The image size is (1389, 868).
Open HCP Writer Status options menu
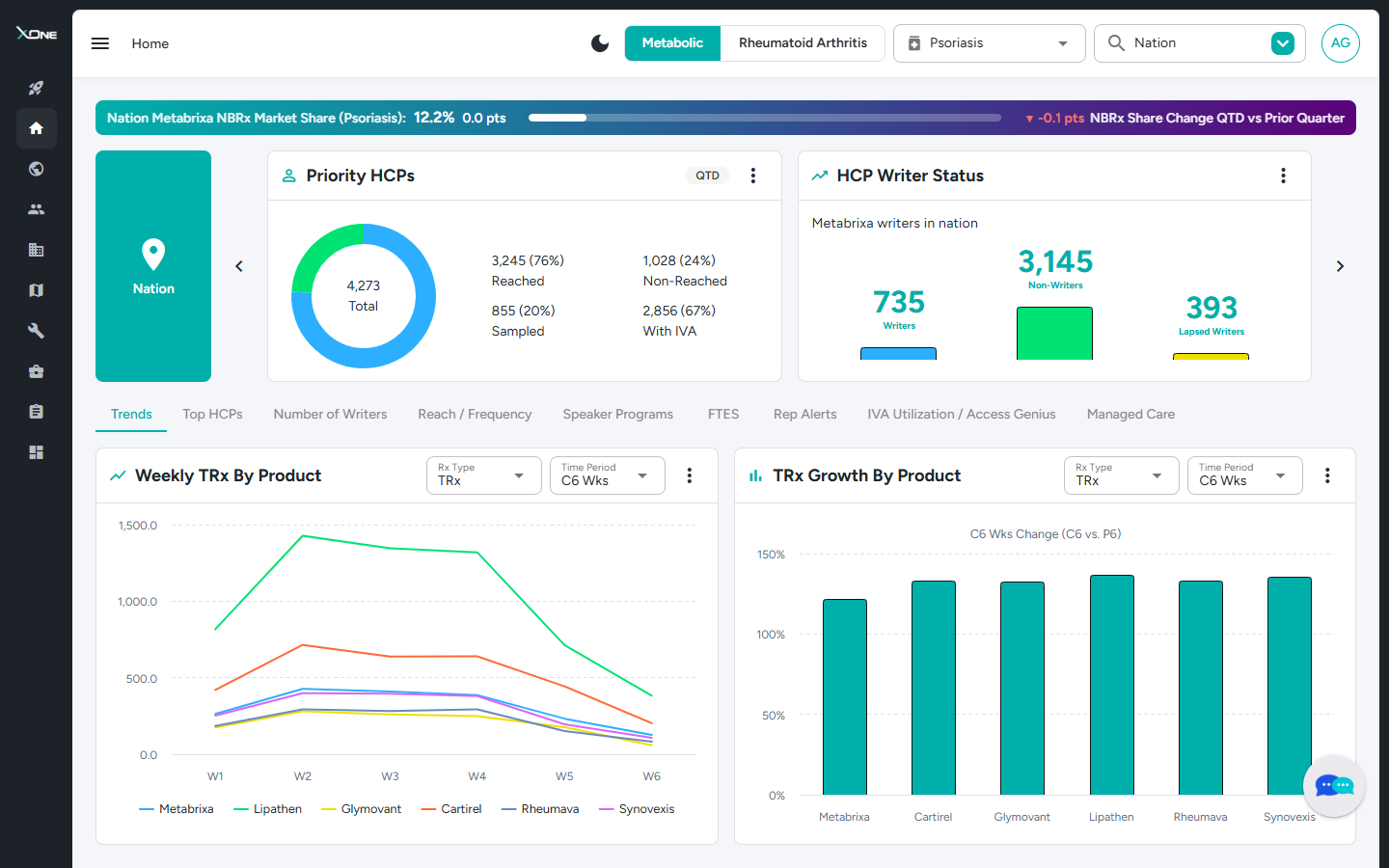(1283, 176)
